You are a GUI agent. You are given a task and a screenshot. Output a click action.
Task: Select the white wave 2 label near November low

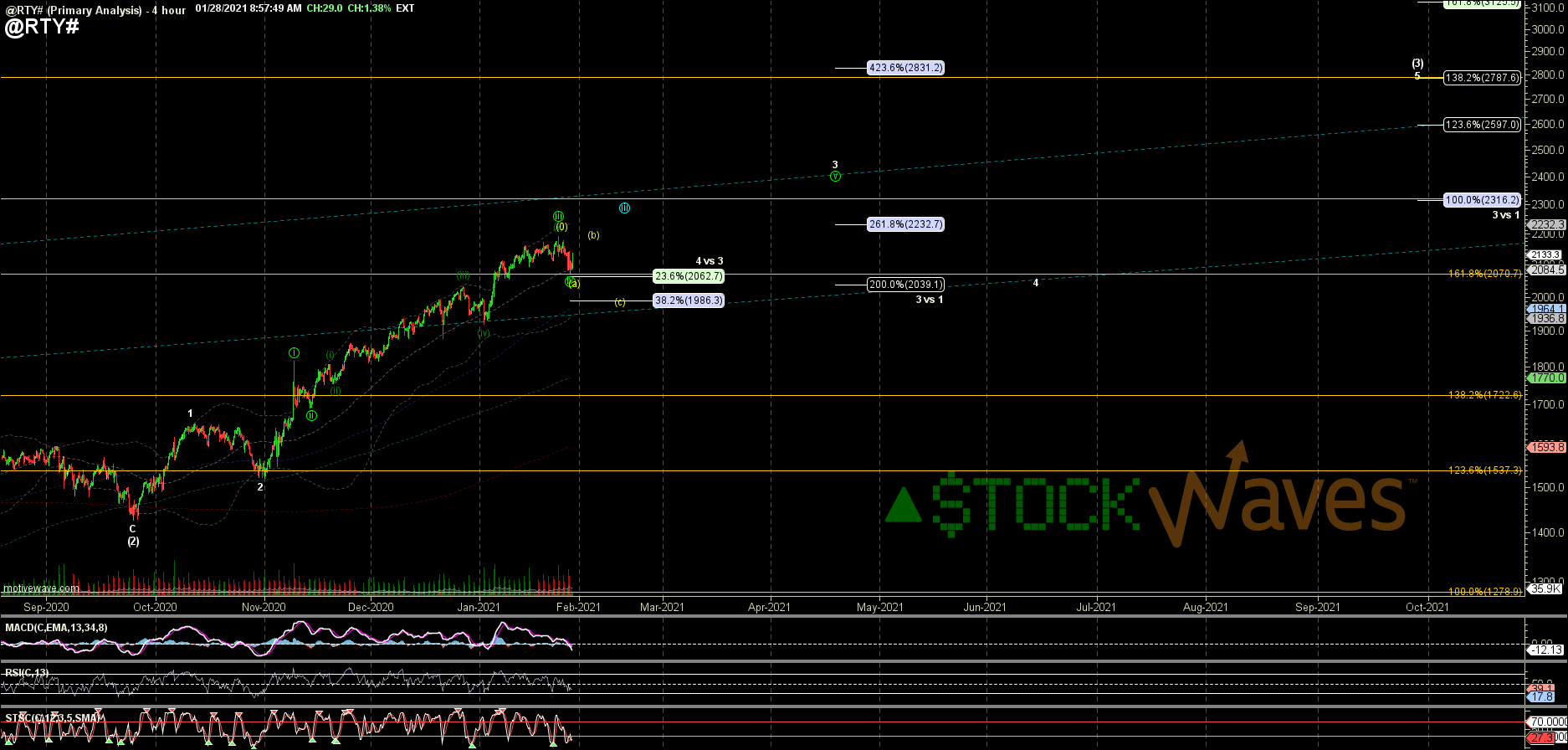coord(260,487)
